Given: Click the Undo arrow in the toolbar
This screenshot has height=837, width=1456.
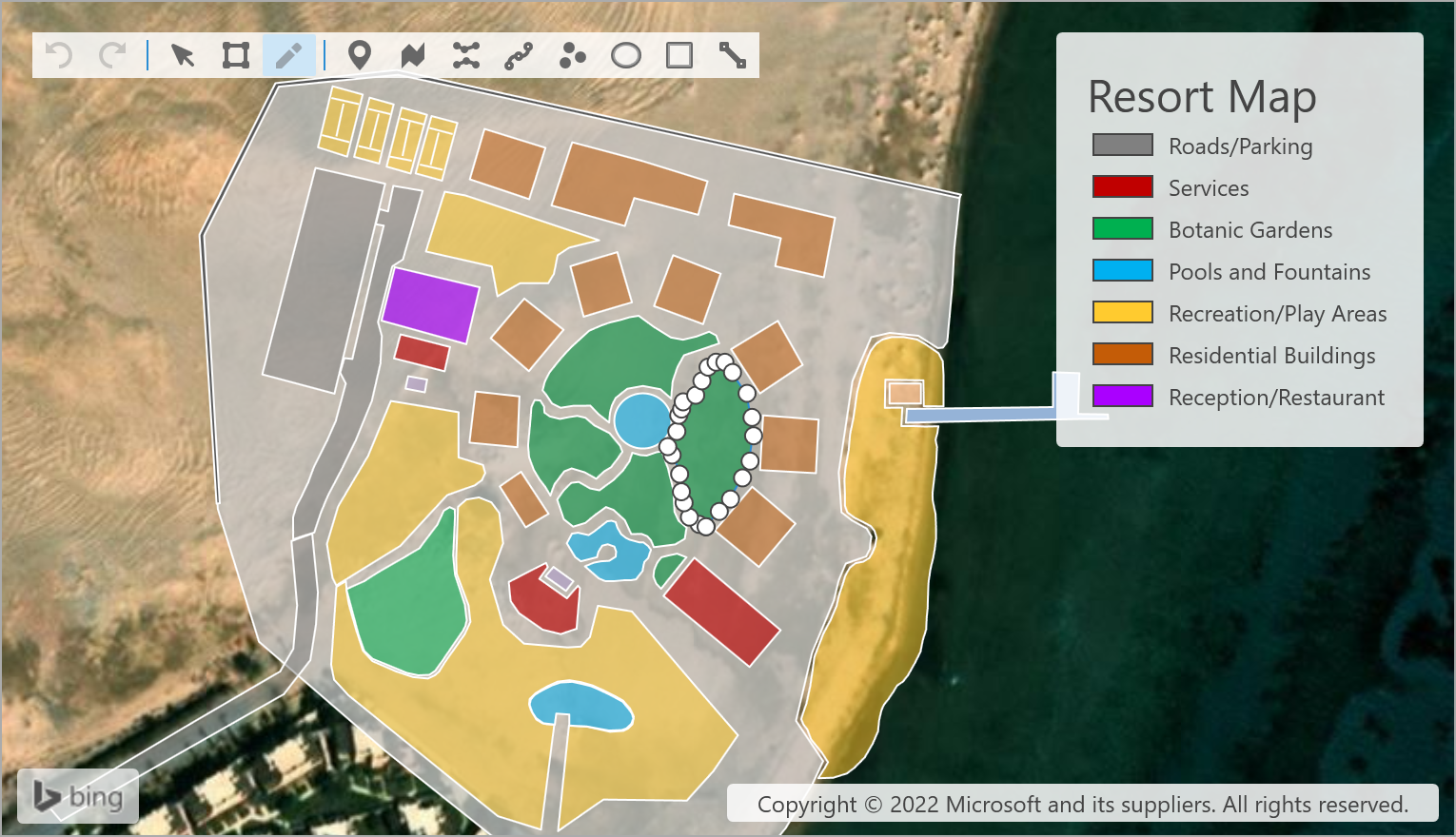Looking at the screenshot, I should tap(59, 55).
